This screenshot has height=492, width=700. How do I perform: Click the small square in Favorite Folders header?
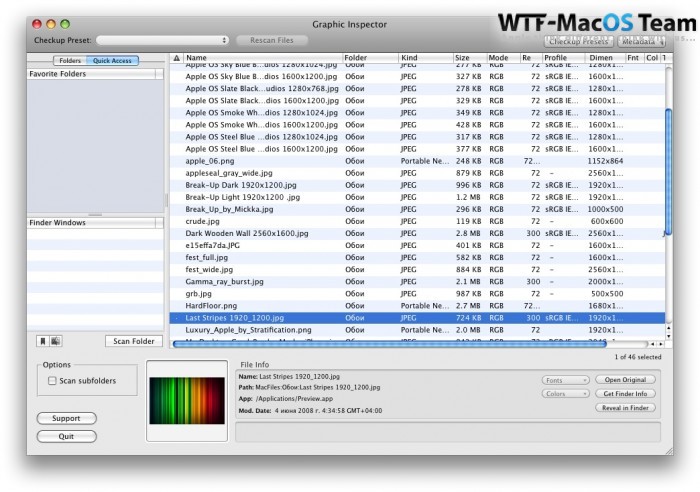click(159, 74)
